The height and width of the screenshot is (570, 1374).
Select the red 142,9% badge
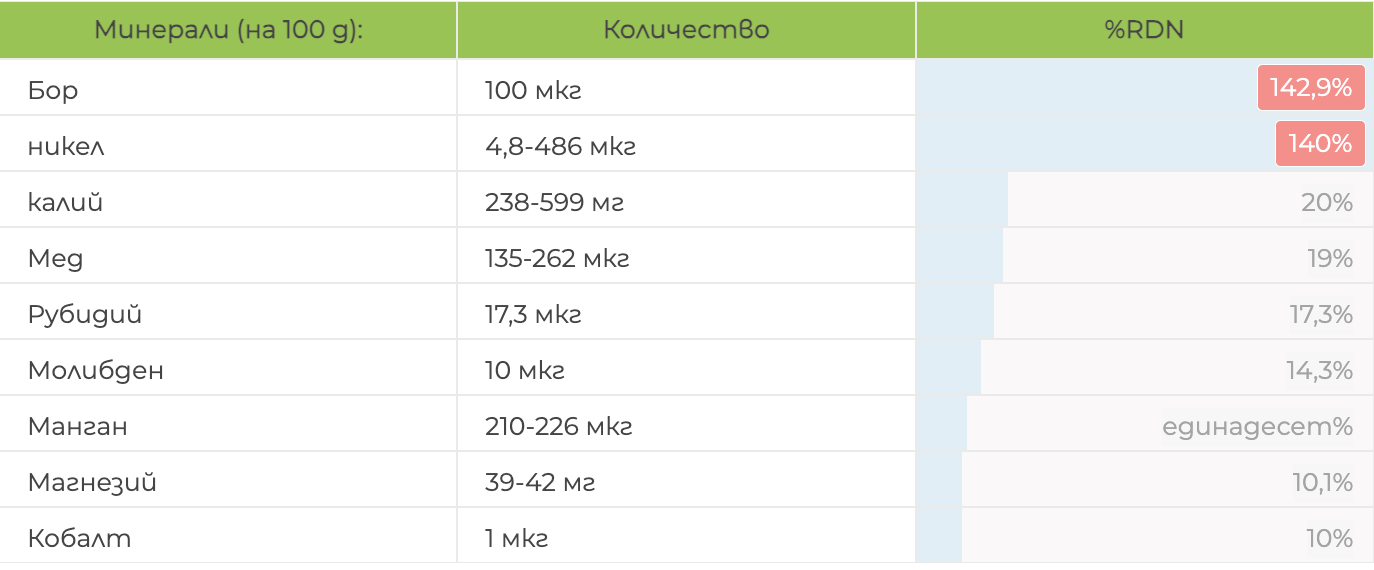pyautogui.click(x=1310, y=88)
